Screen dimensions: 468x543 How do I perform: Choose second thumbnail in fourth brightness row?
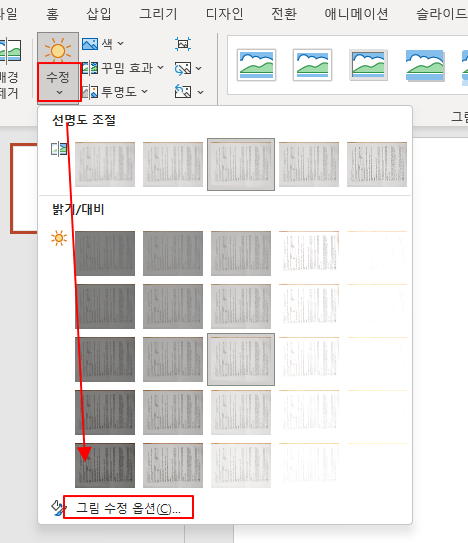coord(173,412)
